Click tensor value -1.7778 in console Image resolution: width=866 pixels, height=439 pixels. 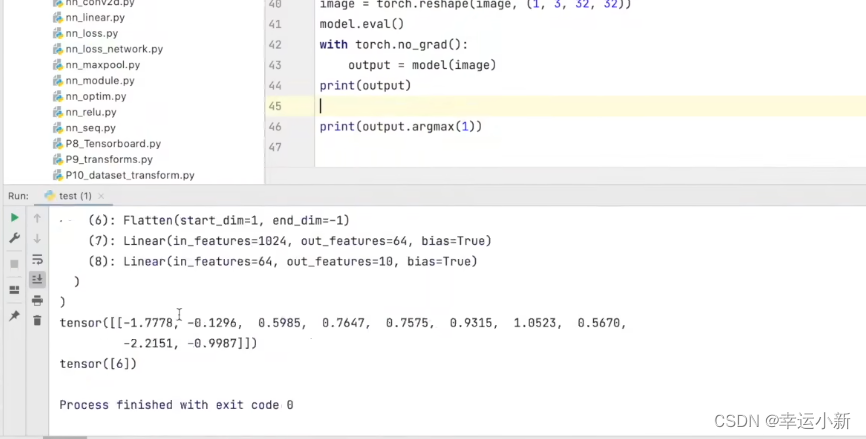[x=147, y=322]
